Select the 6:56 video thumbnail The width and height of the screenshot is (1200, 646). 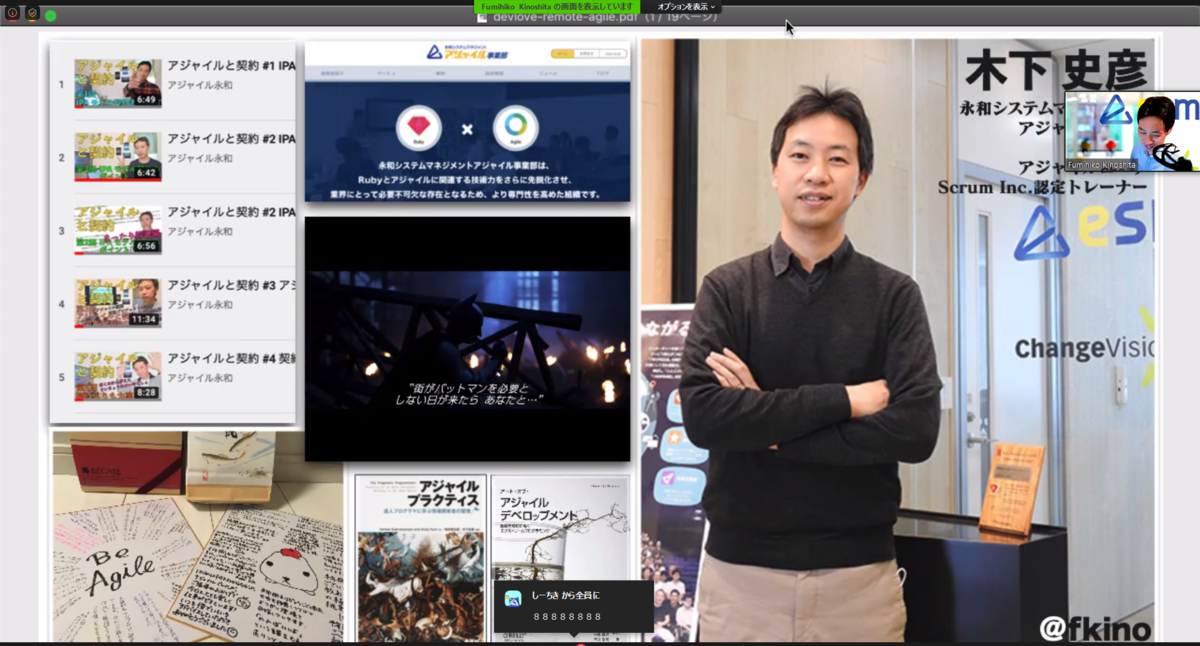(117, 230)
